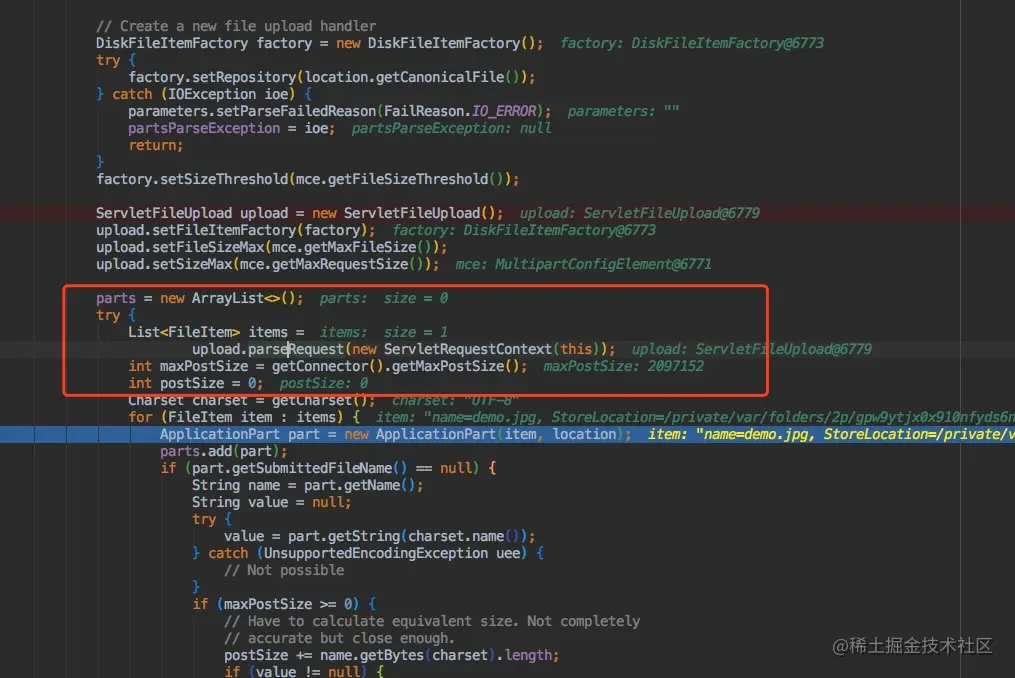Click the "factory.setRepository" method call
1015x678 pixels.
212,77
